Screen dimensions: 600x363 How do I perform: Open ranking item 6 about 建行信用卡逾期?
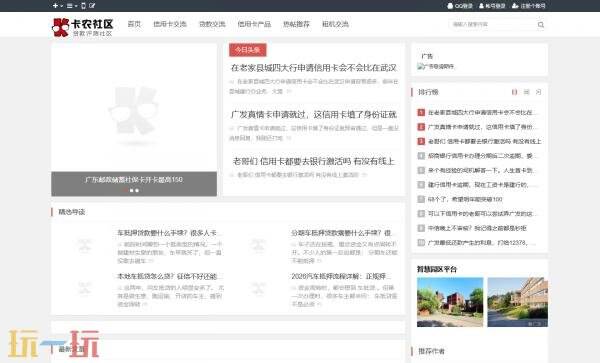point(483,185)
